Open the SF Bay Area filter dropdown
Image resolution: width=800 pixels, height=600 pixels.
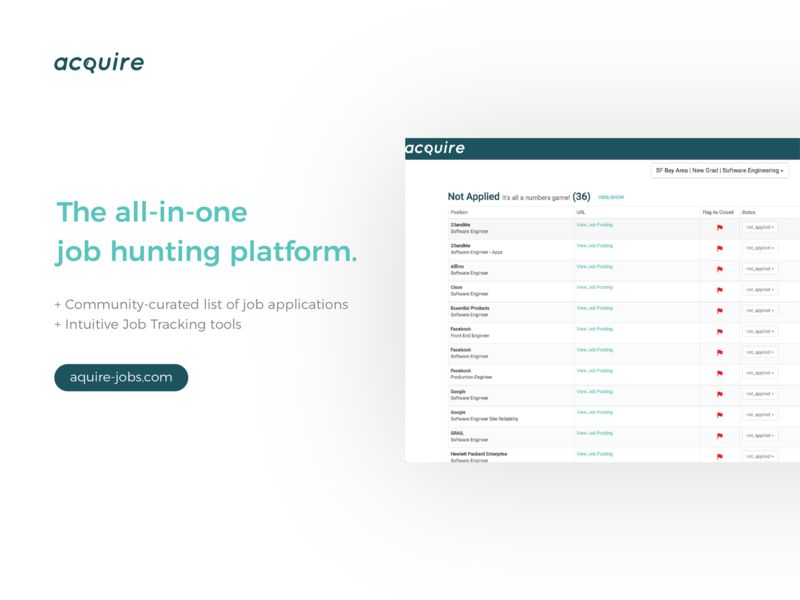719,171
